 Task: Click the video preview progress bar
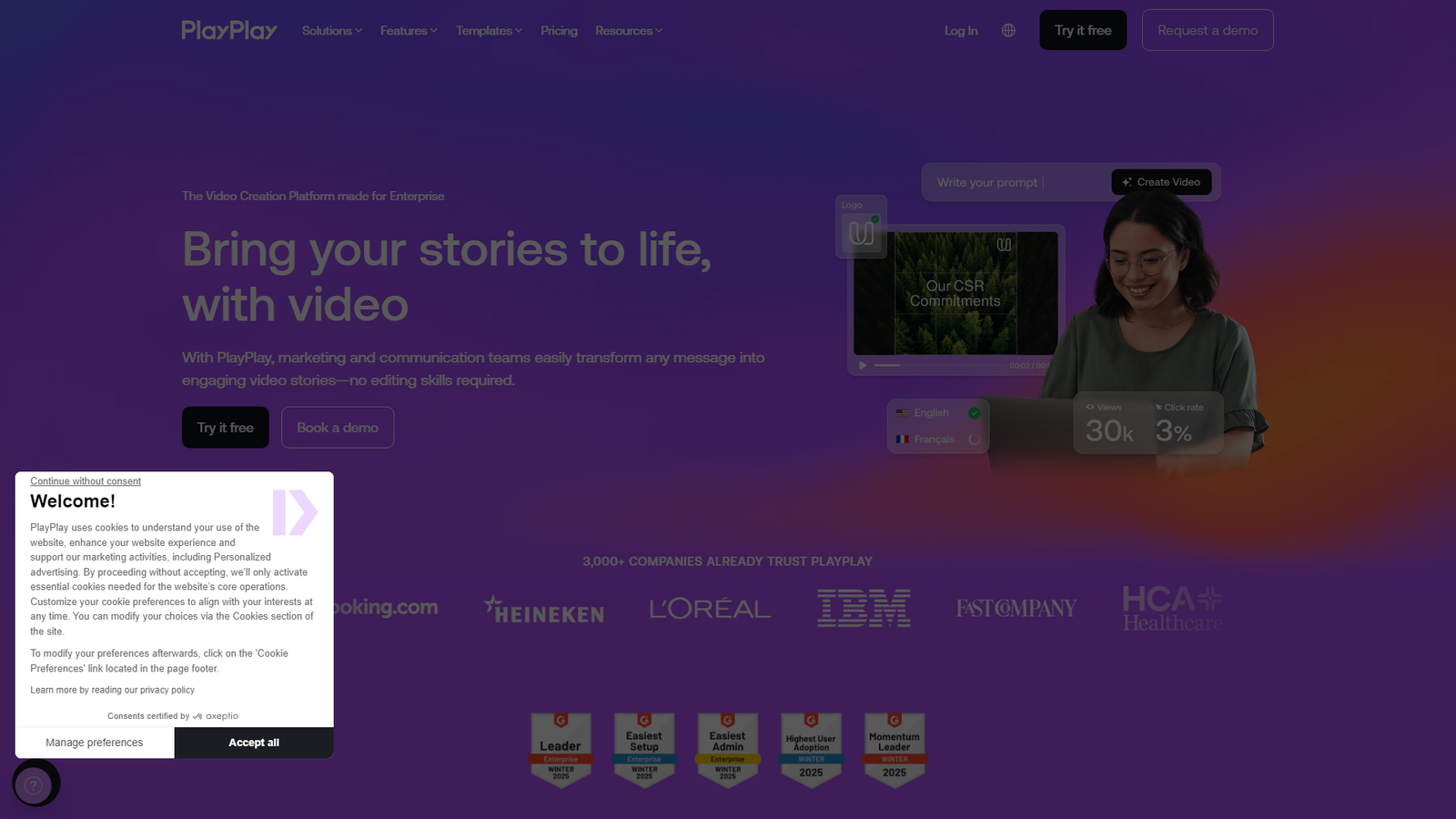(939, 366)
